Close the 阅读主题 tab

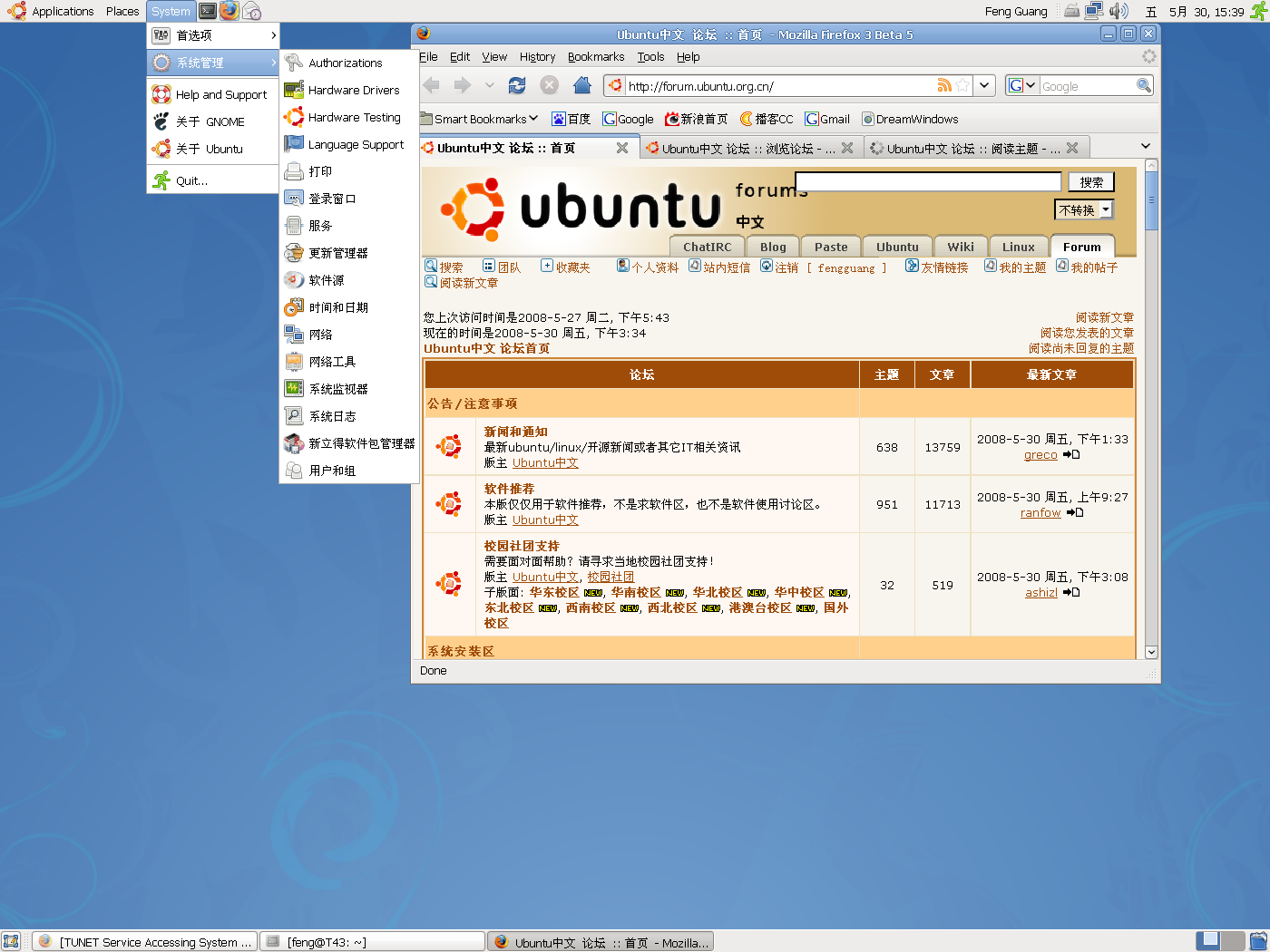coord(1072,148)
